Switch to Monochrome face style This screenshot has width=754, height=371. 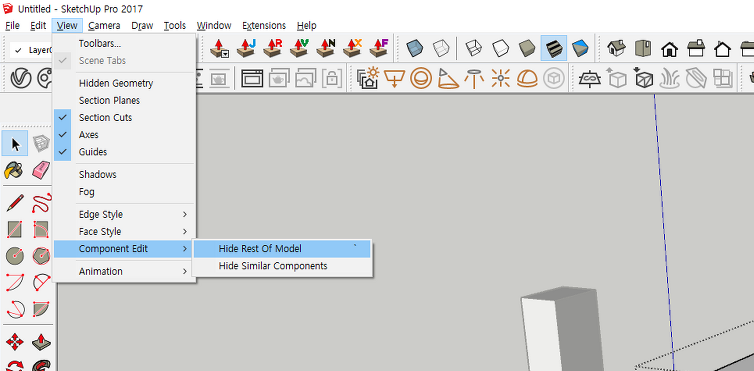(x=580, y=49)
